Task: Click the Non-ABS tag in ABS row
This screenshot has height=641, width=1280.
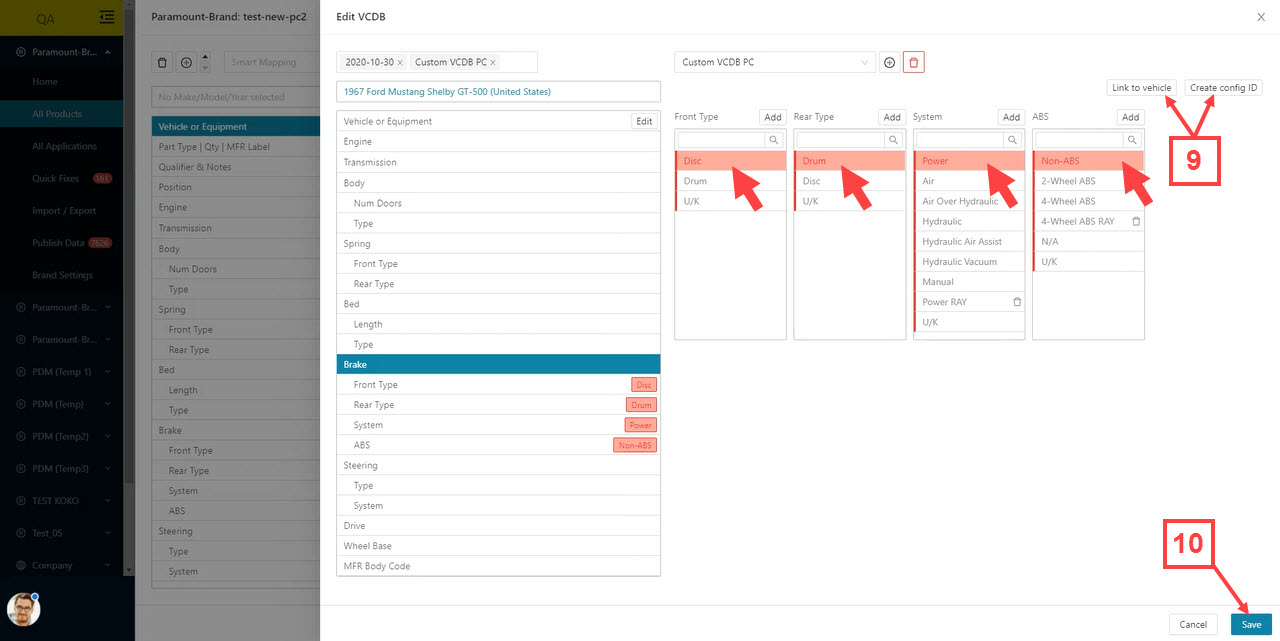Action: click(635, 445)
